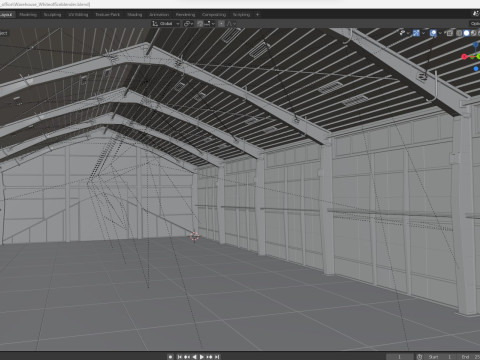Open the object type visibility icon
The width and height of the screenshot is (480, 360).
coord(402,33)
